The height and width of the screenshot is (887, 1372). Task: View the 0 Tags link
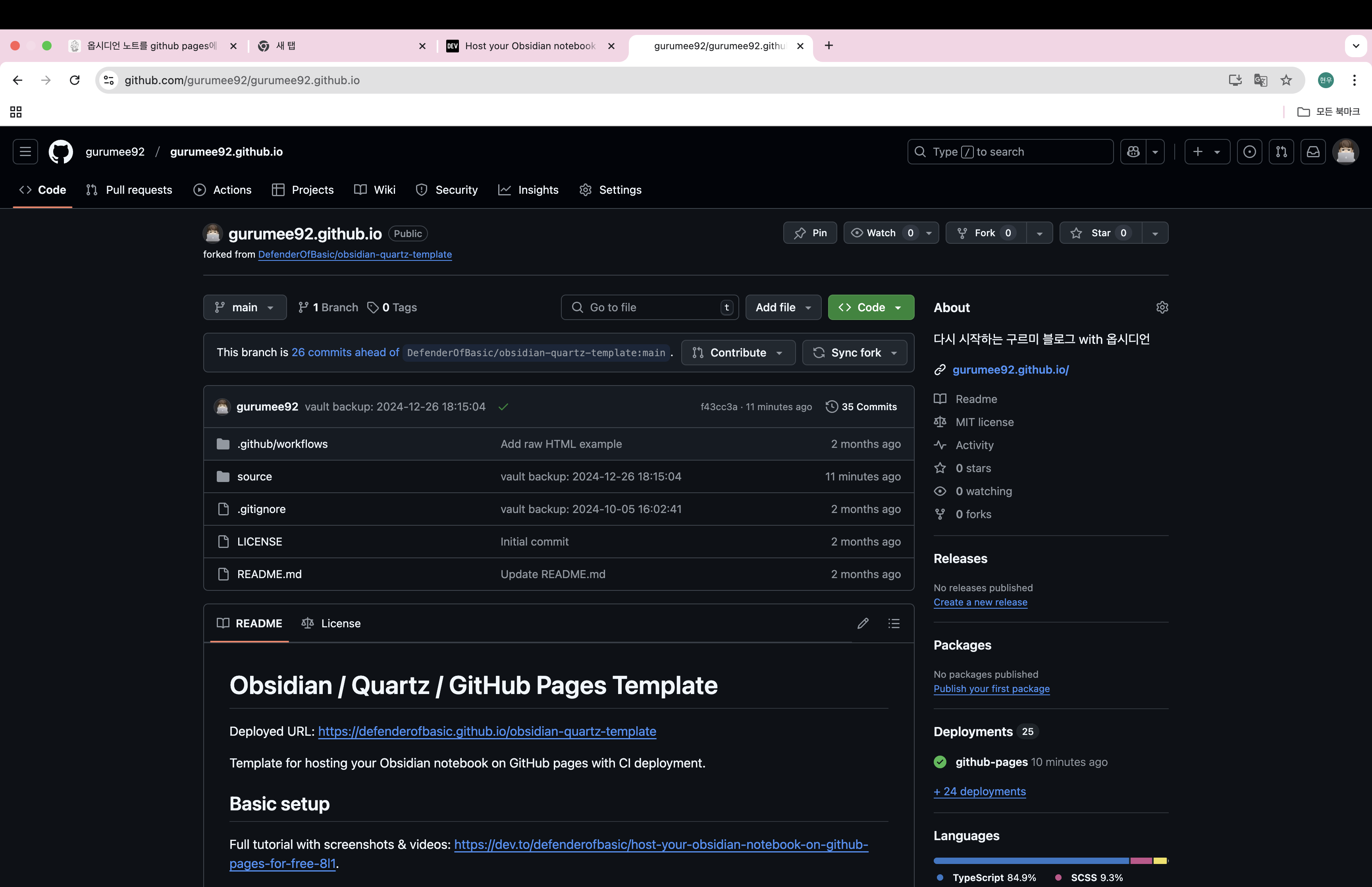392,307
